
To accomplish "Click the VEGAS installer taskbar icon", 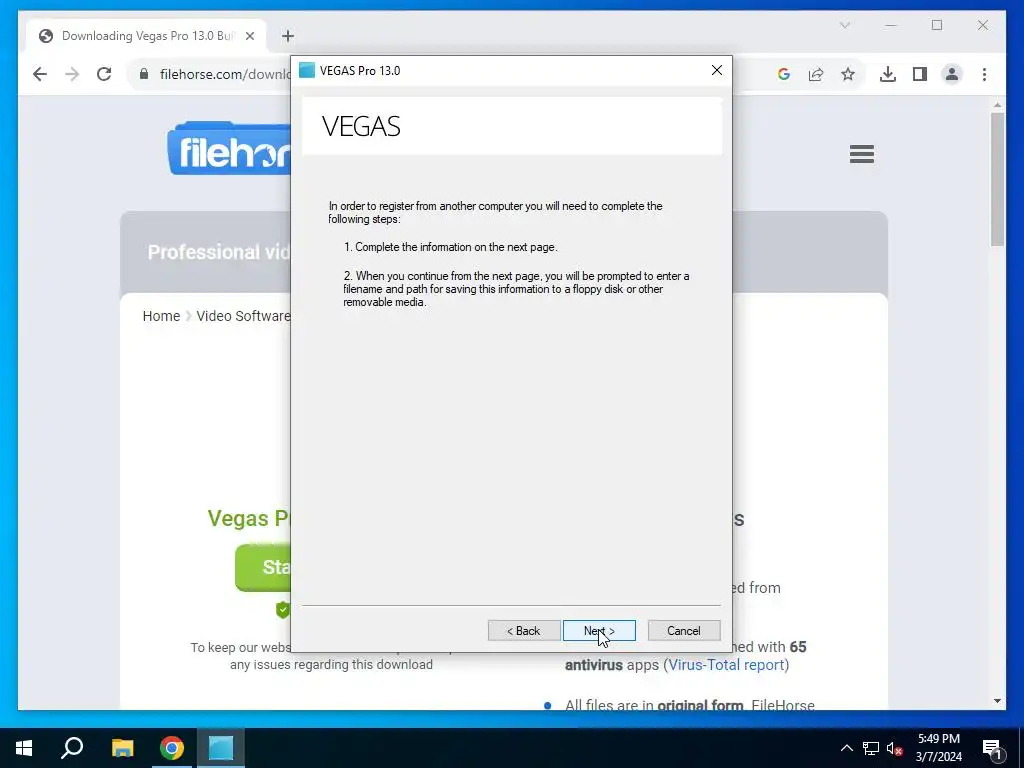I will tap(221, 748).
